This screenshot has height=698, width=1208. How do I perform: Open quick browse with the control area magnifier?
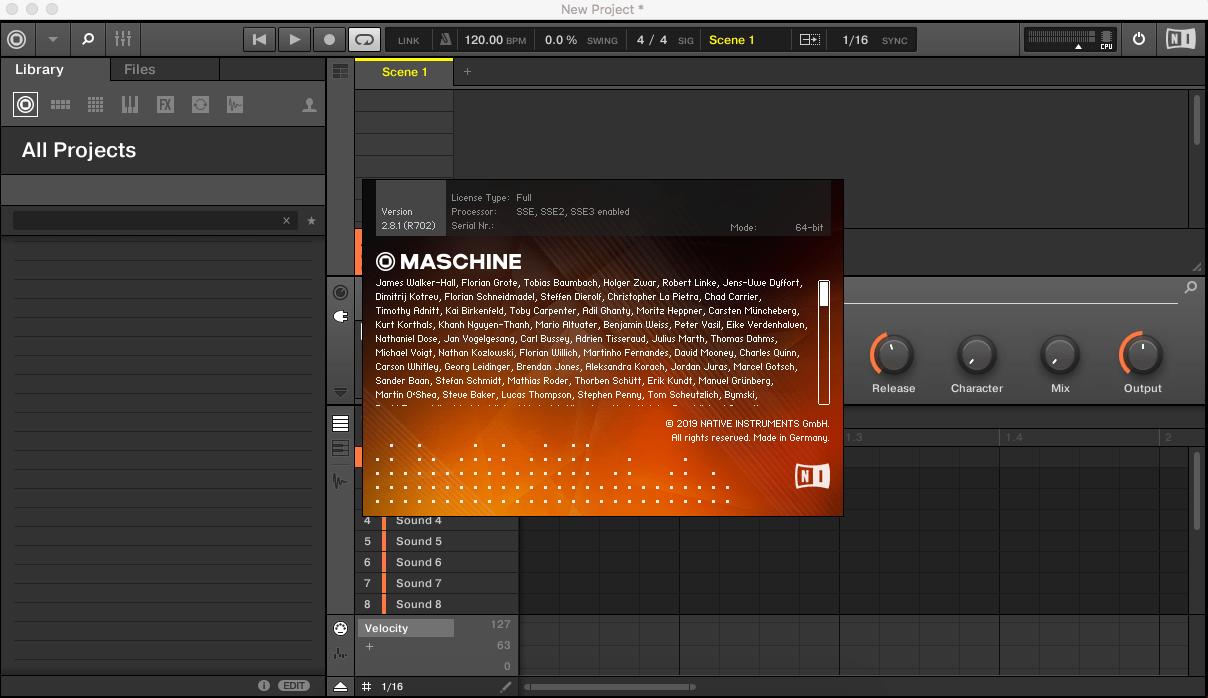point(1190,288)
